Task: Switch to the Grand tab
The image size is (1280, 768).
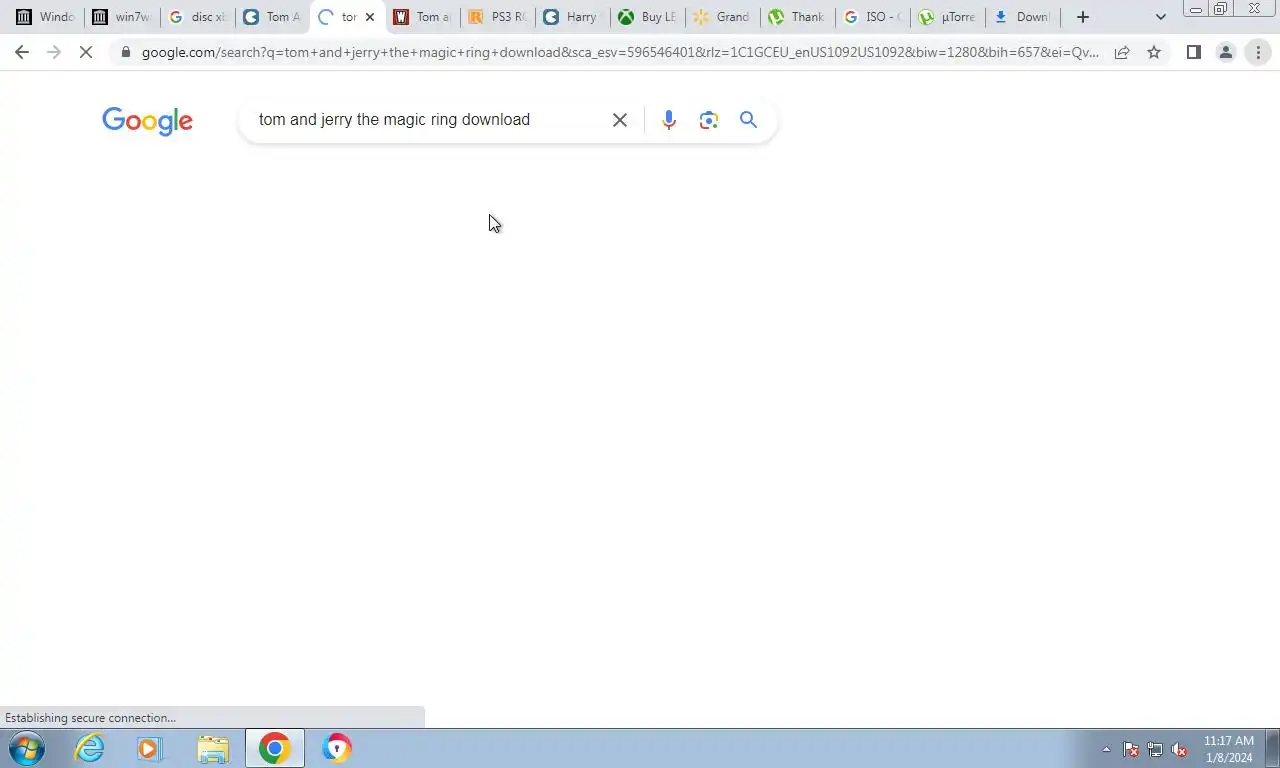Action: click(722, 17)
